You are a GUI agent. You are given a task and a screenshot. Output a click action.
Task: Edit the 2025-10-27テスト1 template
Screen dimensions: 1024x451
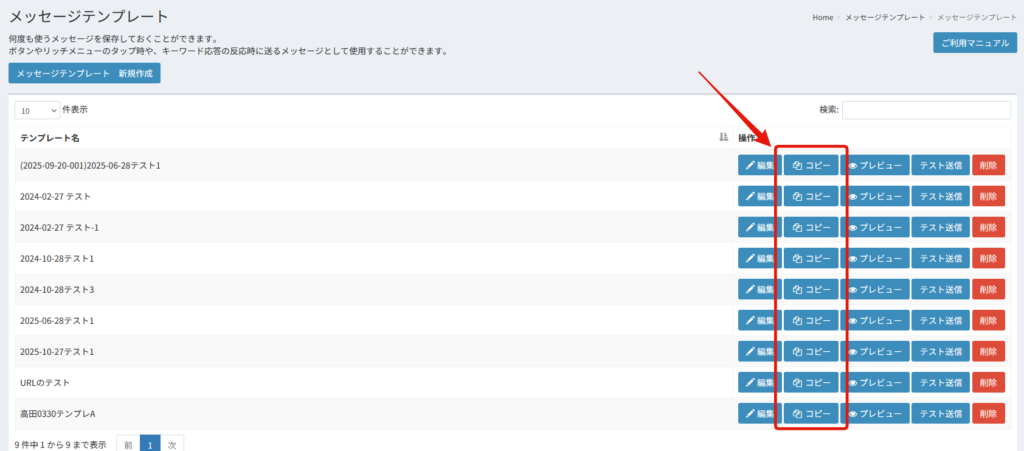tap(759, 352)
